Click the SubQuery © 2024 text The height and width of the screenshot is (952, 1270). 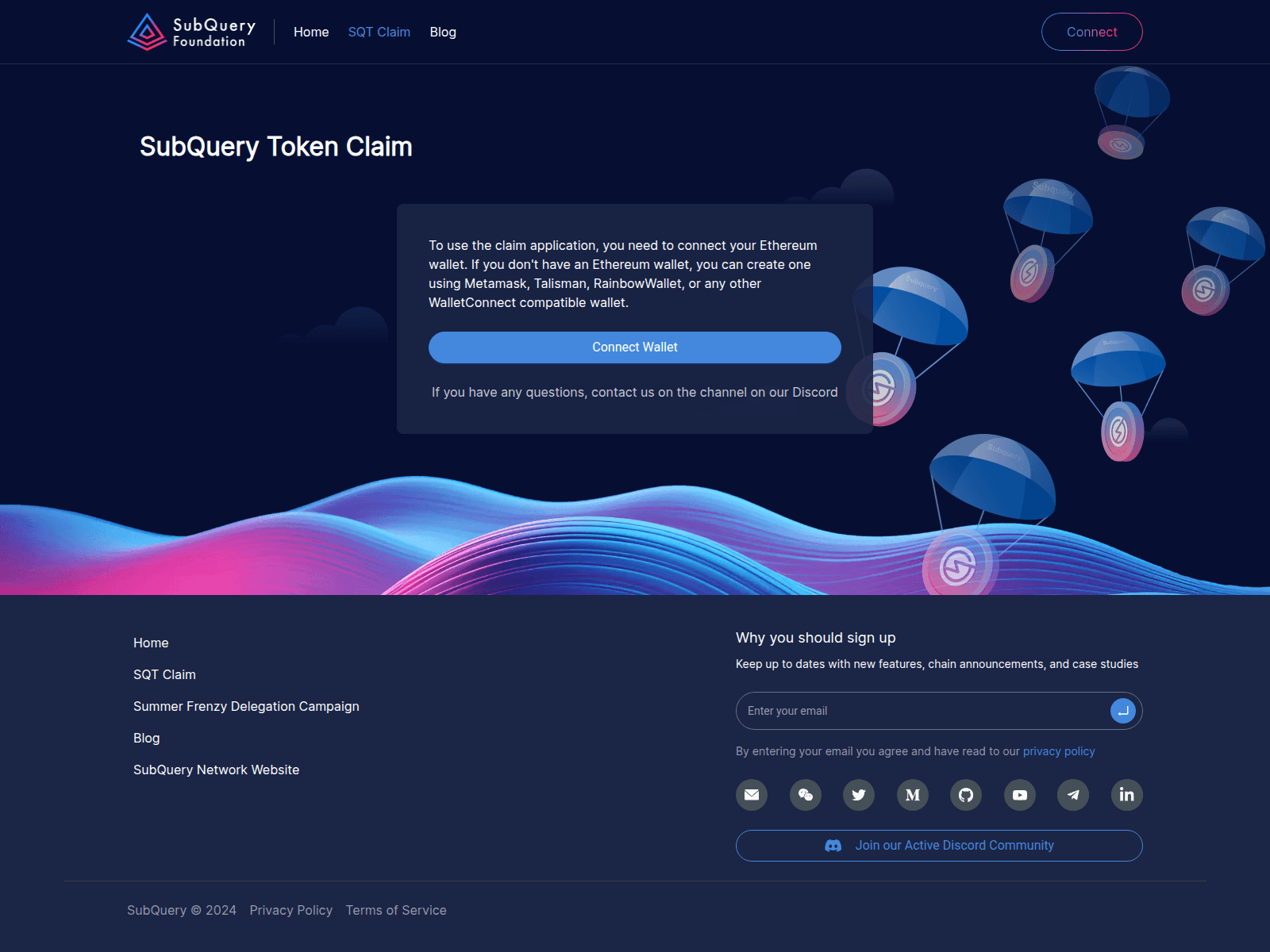coord(182,910)
